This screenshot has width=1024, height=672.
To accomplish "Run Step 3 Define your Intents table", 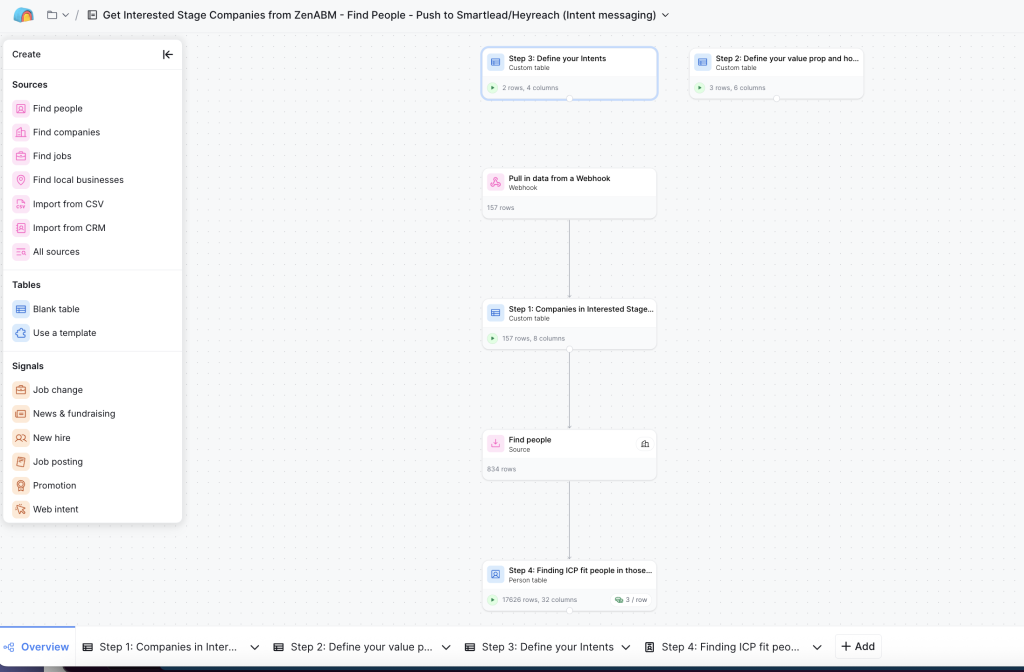I will 492,88.
